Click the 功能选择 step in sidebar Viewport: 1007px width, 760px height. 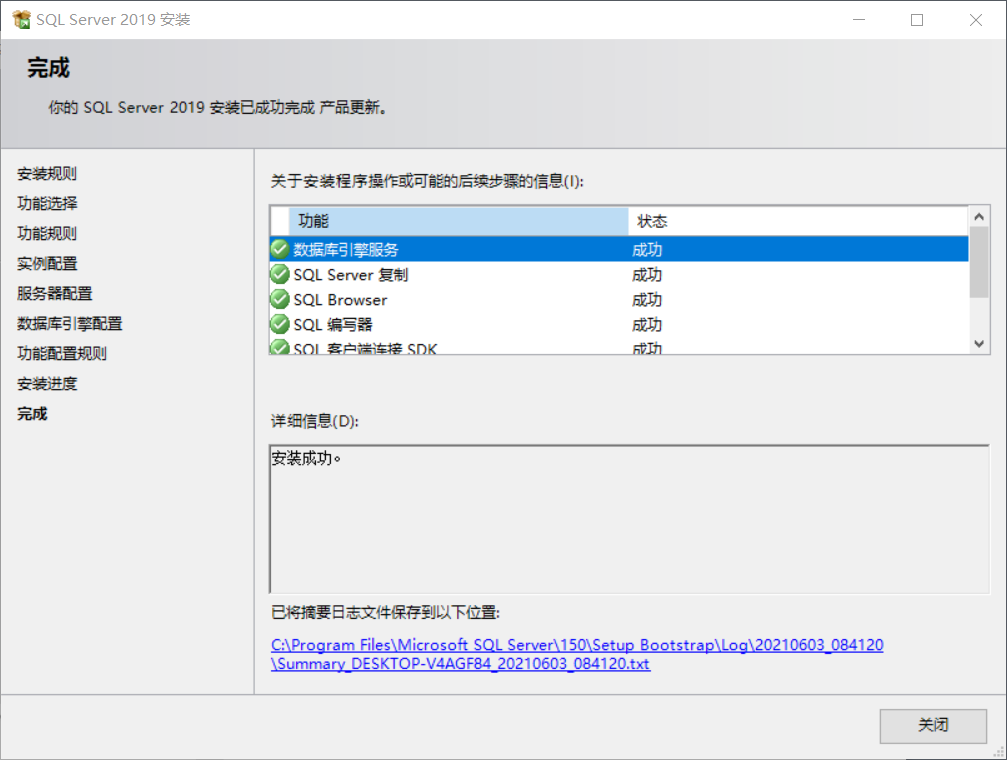pos(47,204)
